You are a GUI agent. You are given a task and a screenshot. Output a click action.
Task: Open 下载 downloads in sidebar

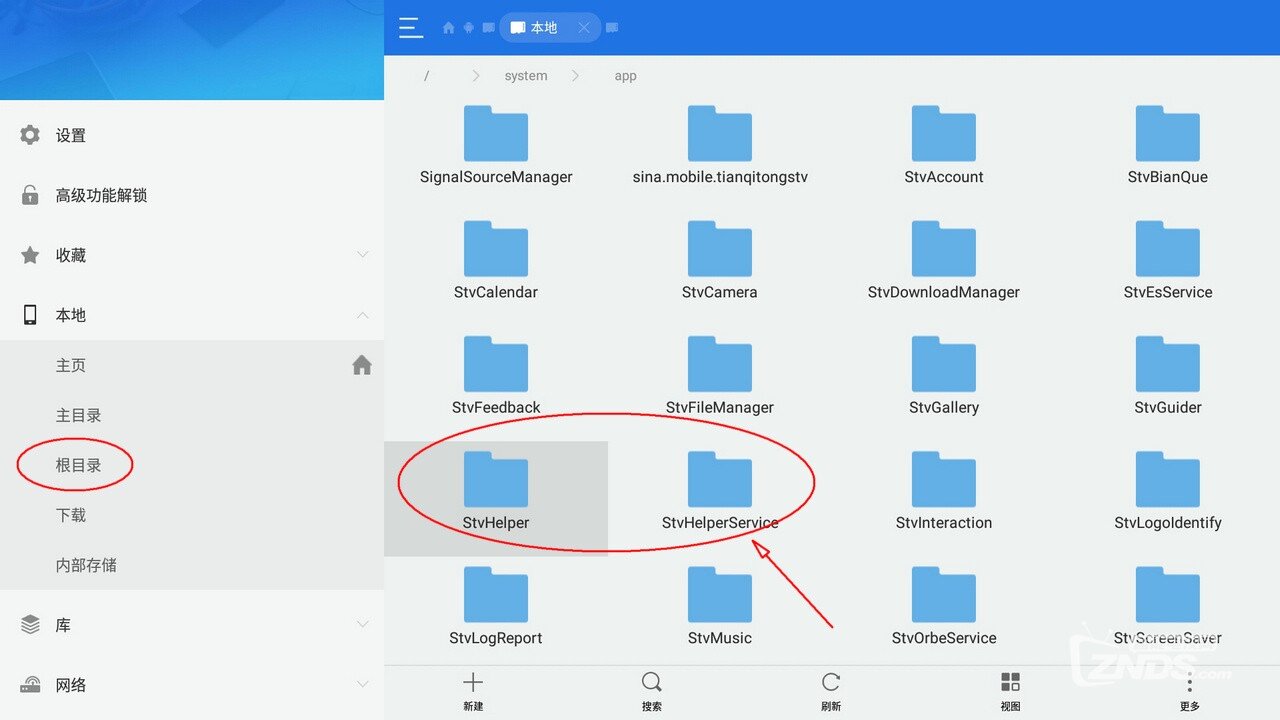(192, 515)
